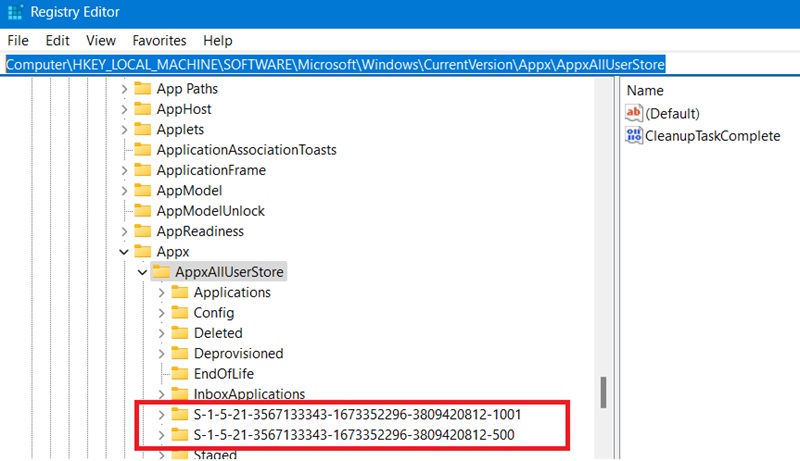Click the Applets folder icon
The height and width of the screenshot is (461, 800).
142,129
